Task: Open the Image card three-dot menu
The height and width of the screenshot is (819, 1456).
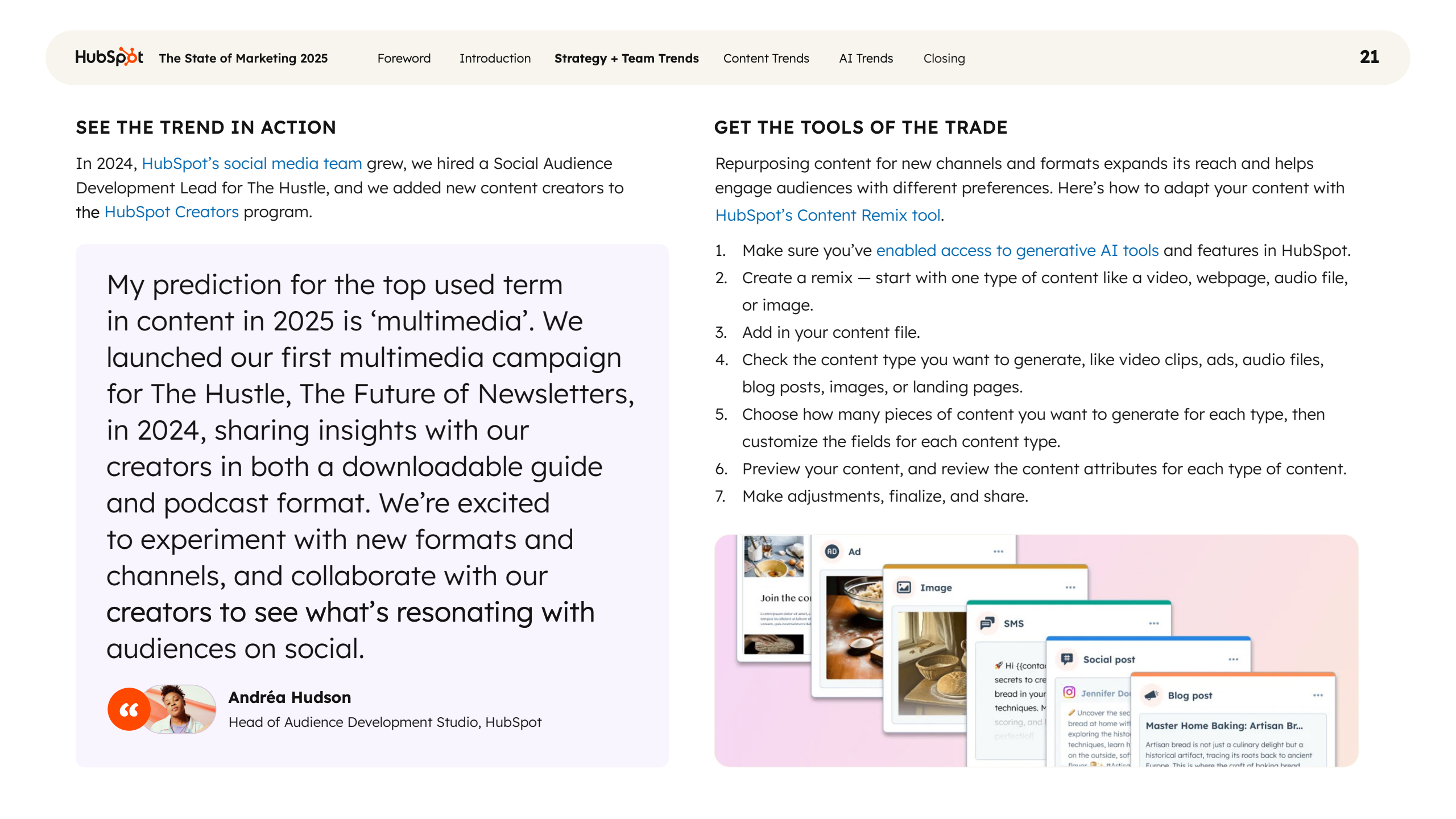Action: coord(1070,588)
